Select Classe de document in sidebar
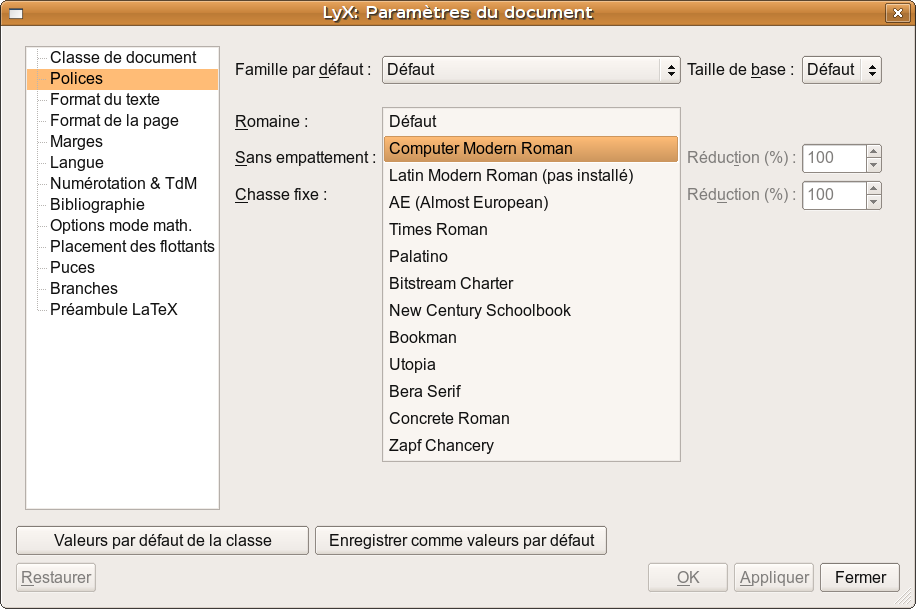This screenshot has width=916, height=609. pyautogui.click(x=123, y=58)
